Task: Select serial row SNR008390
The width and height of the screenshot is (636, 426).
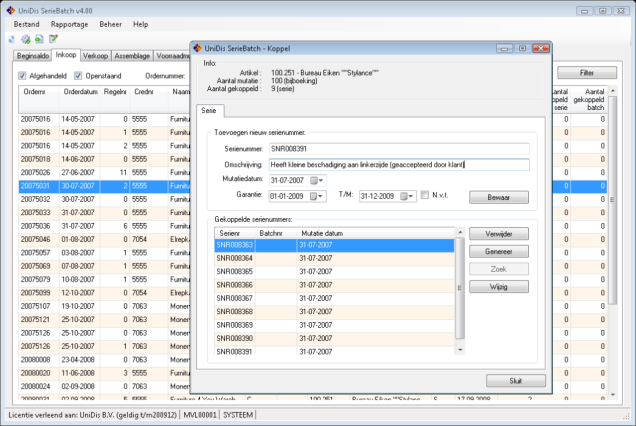Action: point(334,339)
